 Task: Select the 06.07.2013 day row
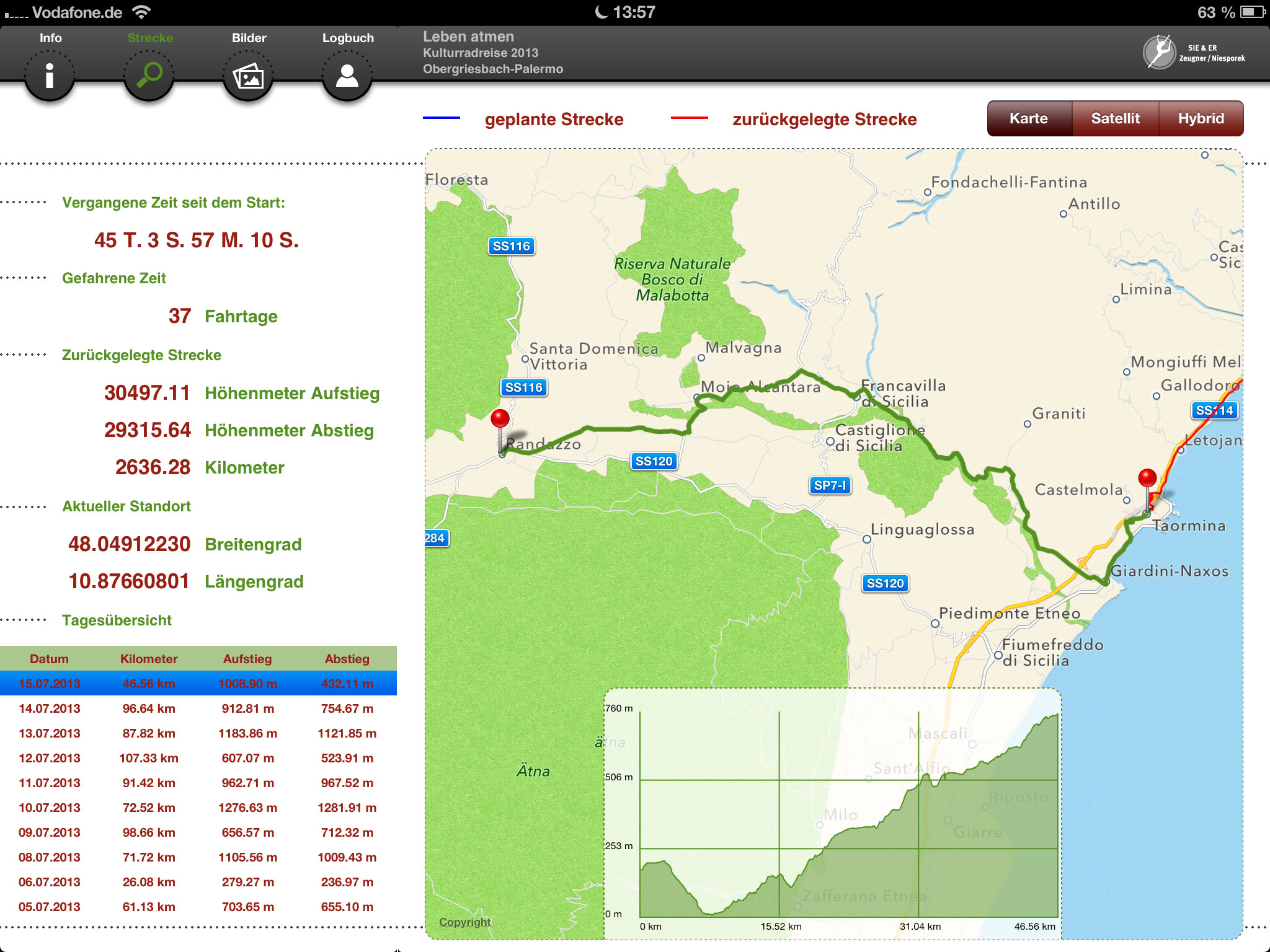coord(198,882)
